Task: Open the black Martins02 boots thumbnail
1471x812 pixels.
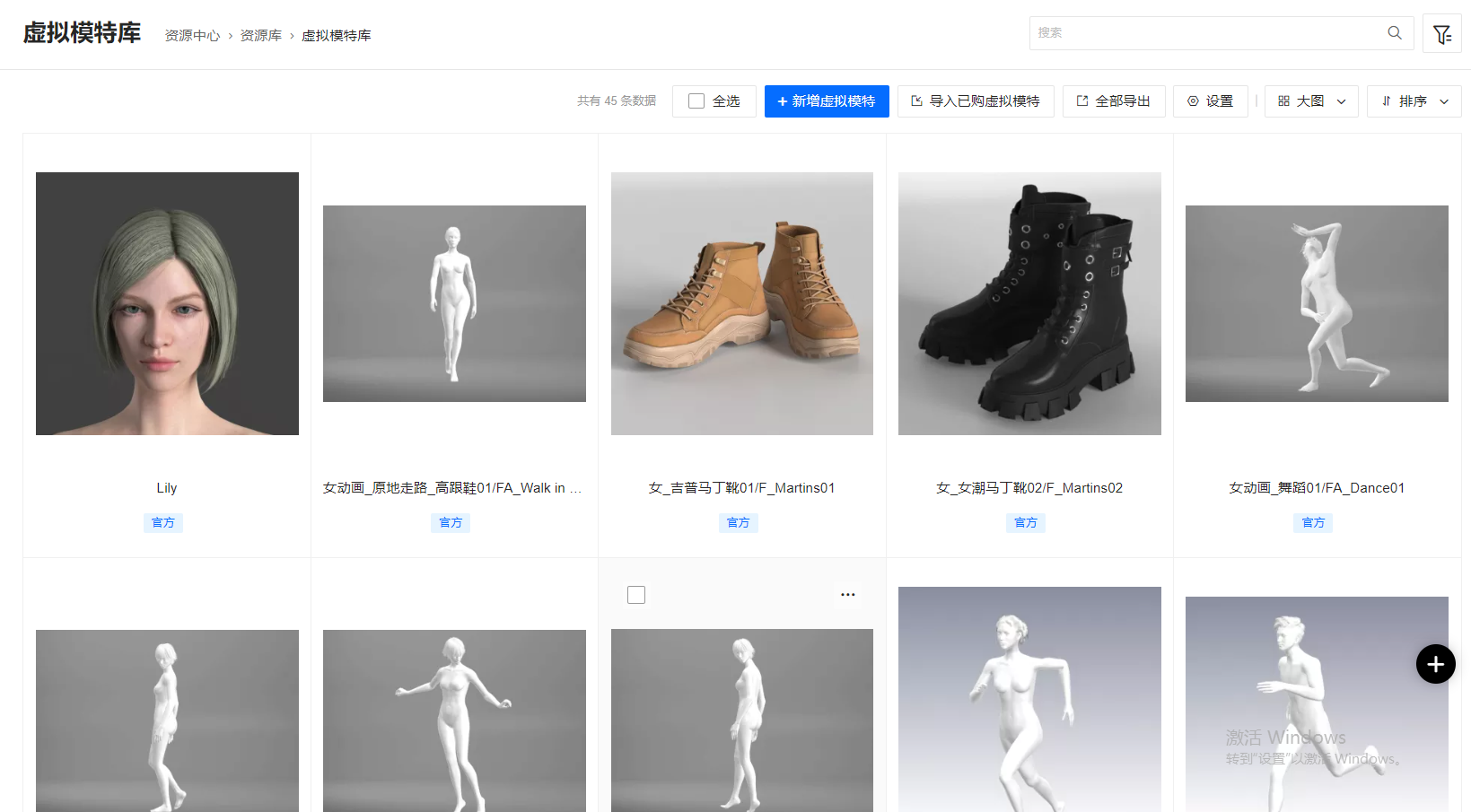Action: click(x=1029, y=303)
